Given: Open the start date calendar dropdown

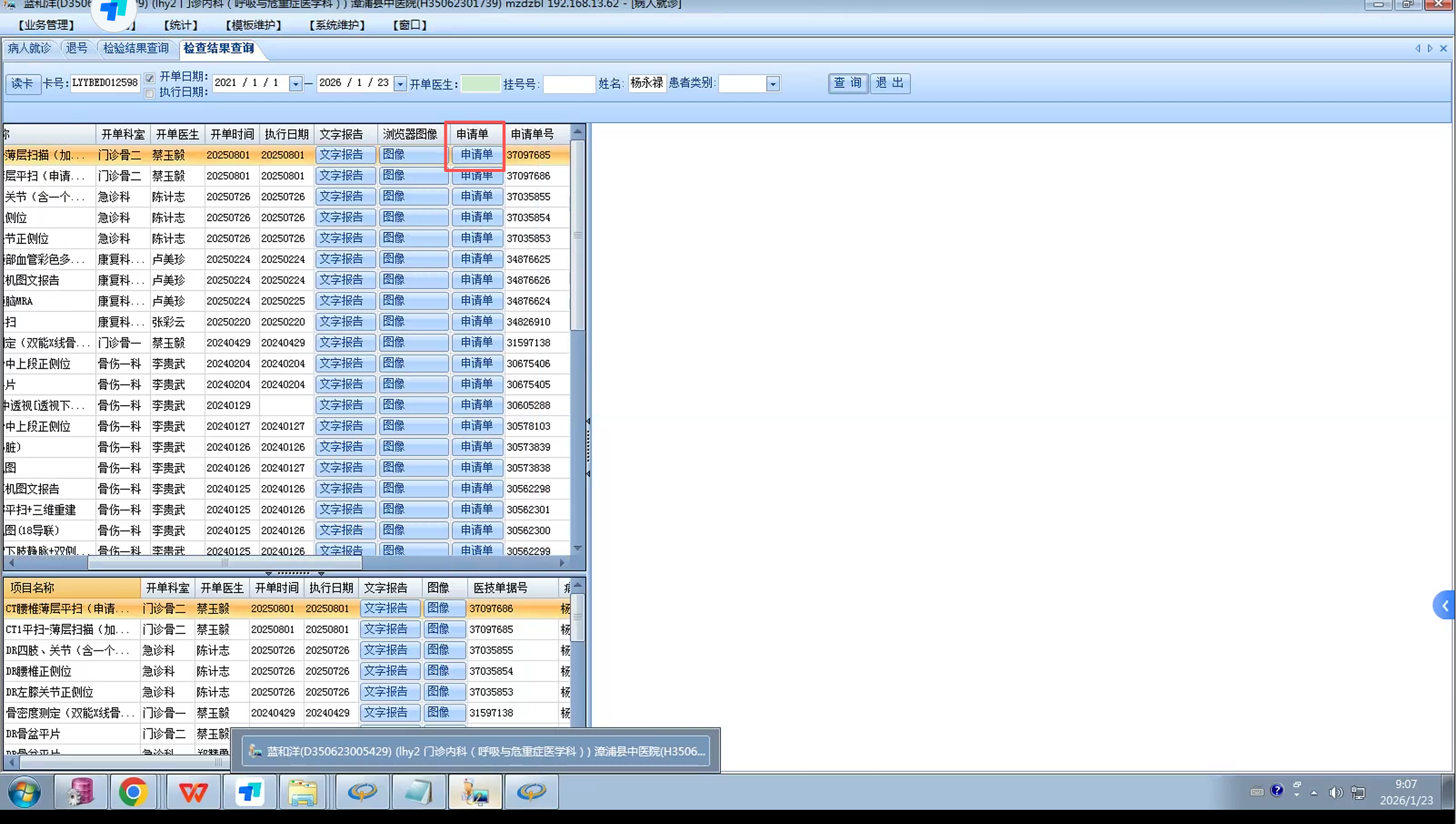Looking at the screenshot, I should tap(296, 84).
